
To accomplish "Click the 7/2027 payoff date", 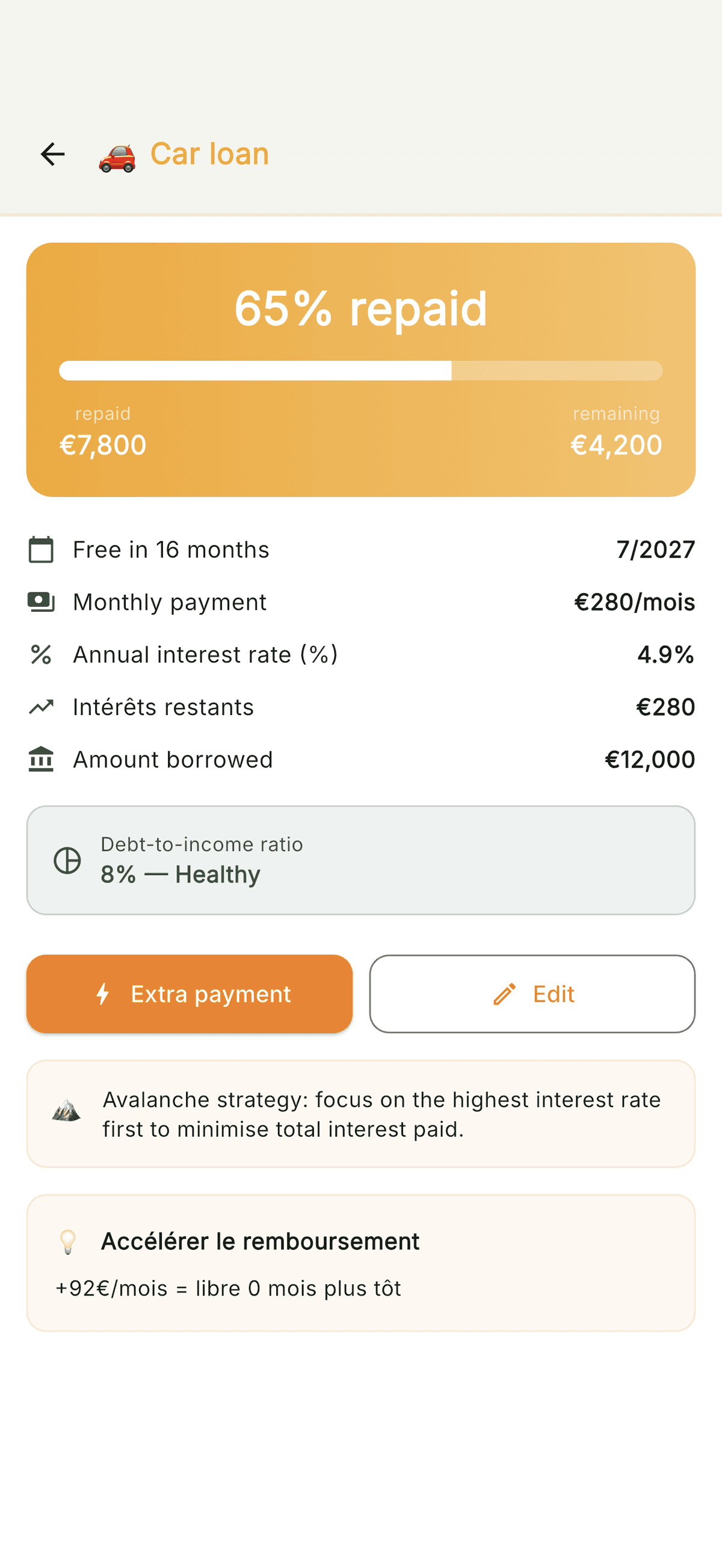I will tap(655, 550).
